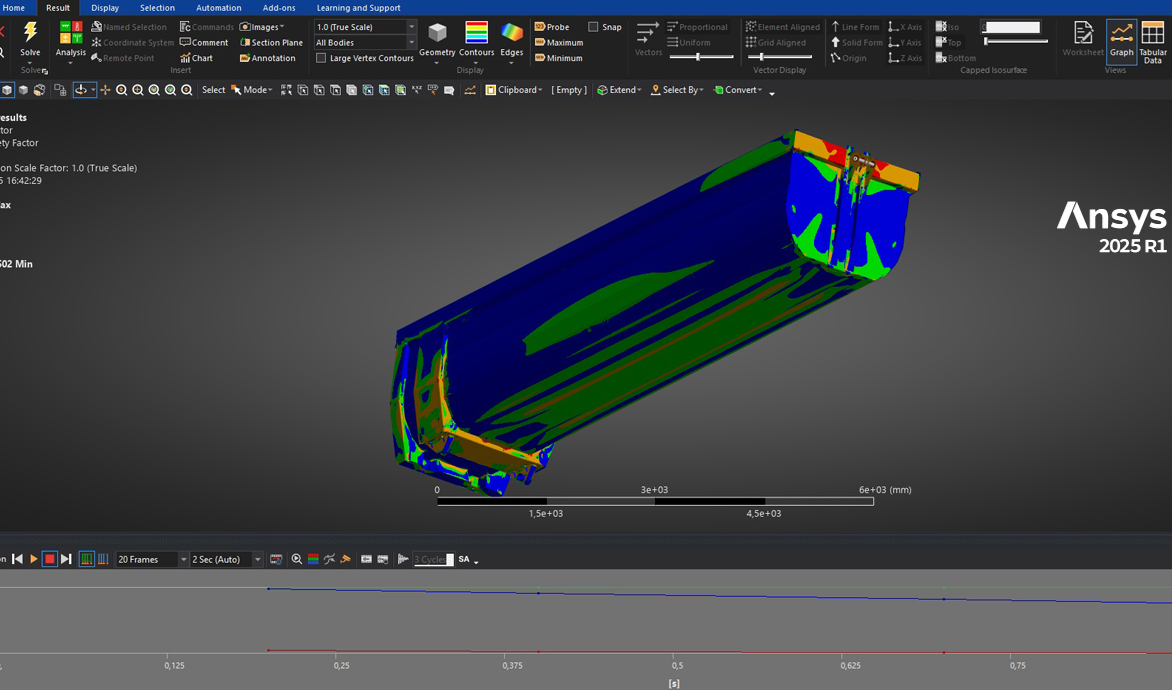Open the Automation ribbon tab

point(218,8)
